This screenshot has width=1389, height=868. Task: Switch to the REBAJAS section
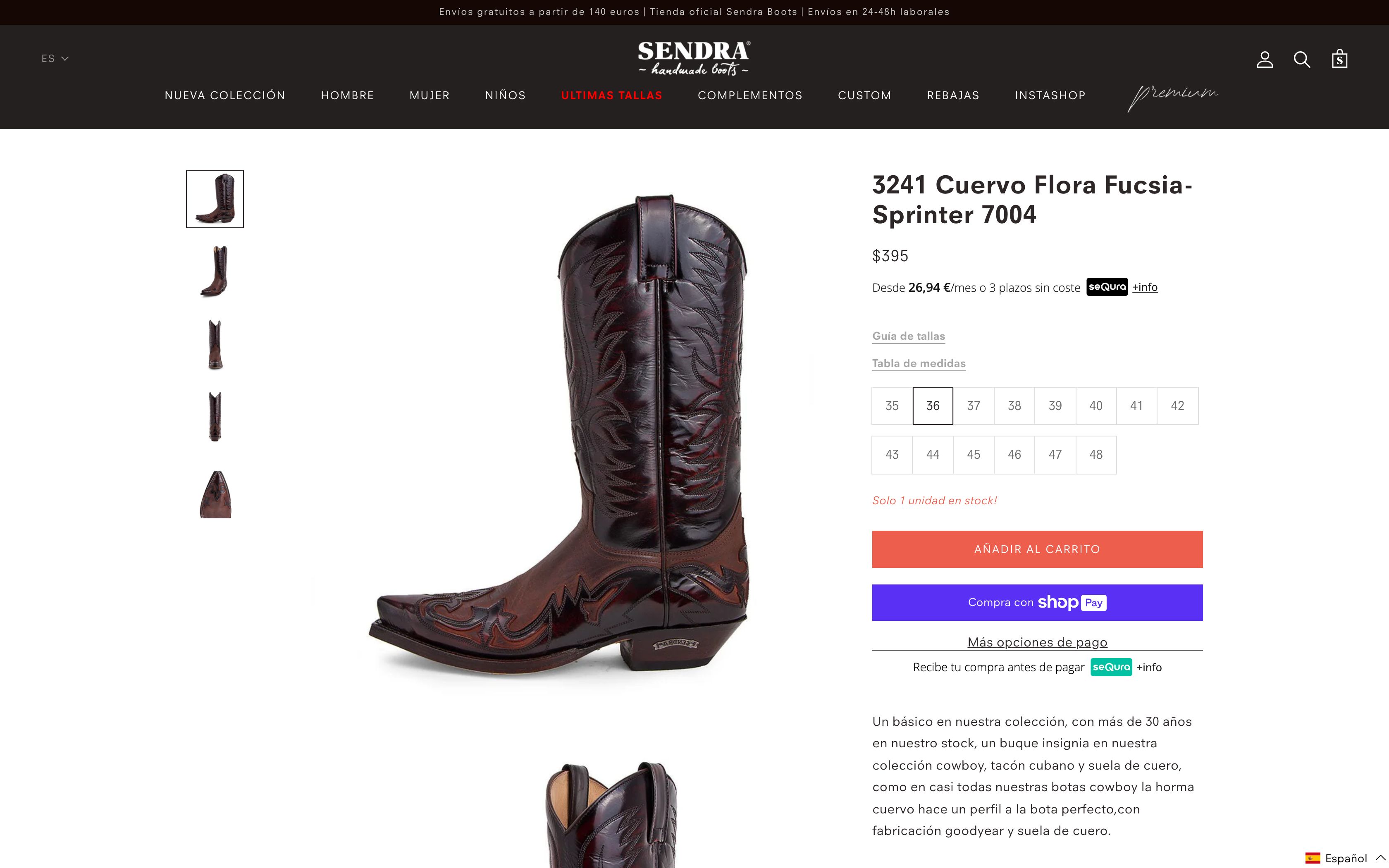point(953,95)
